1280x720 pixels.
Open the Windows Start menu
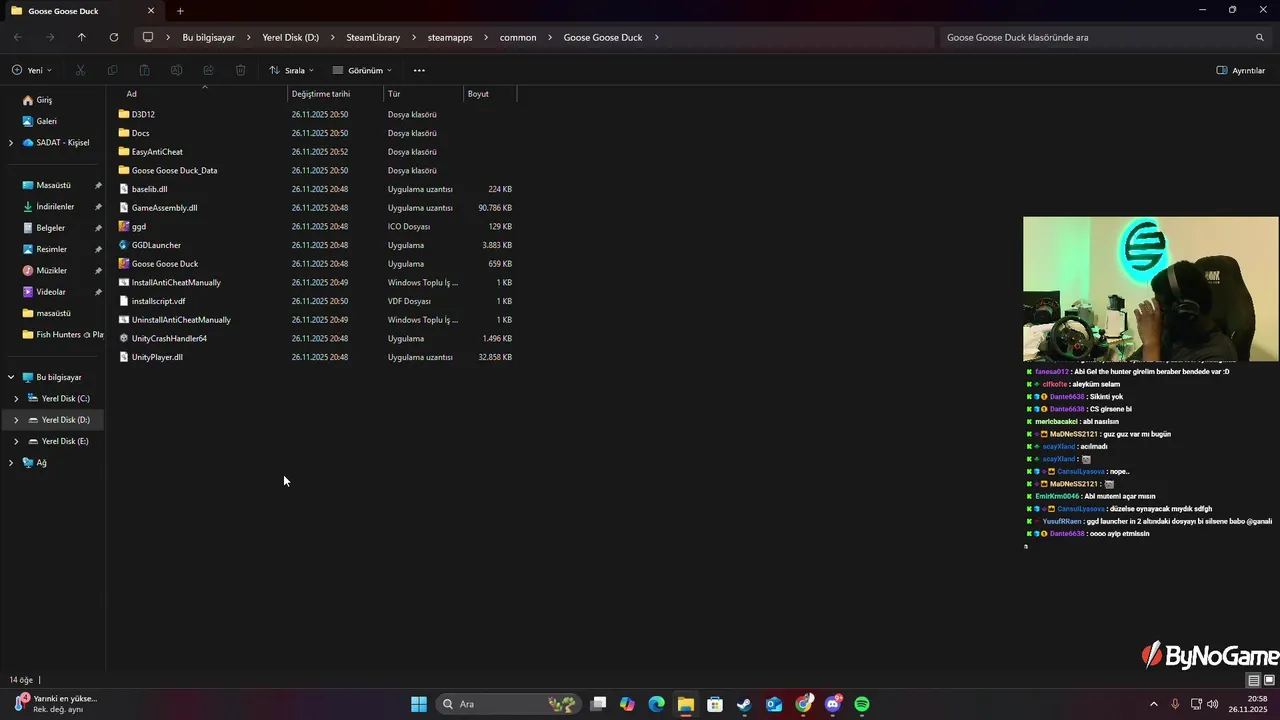tap(419, 704)
